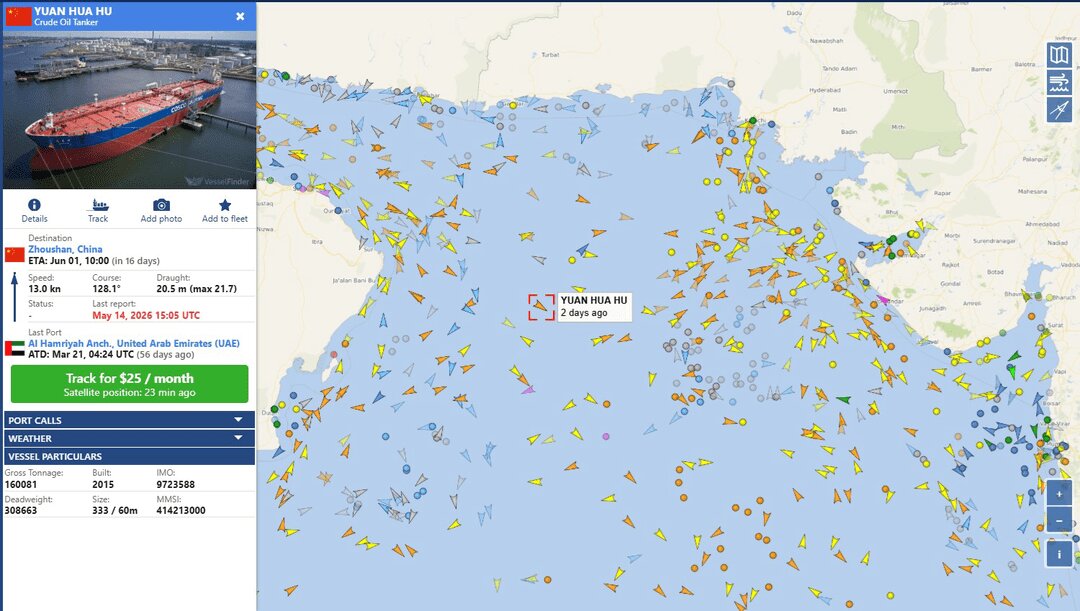Open the map layers icon

tap(1059, 54)
